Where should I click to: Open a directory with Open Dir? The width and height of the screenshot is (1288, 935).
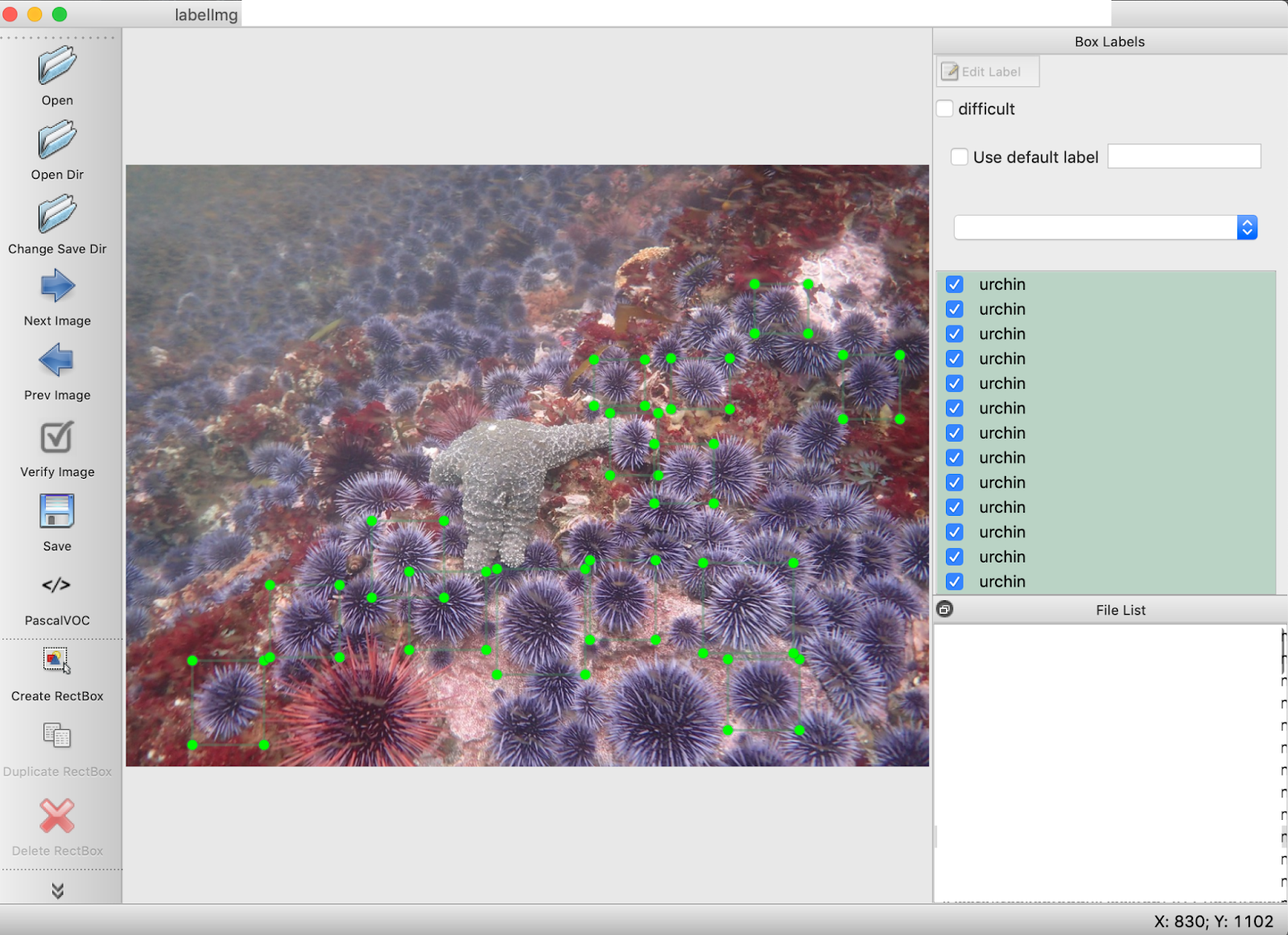[57, 139]
